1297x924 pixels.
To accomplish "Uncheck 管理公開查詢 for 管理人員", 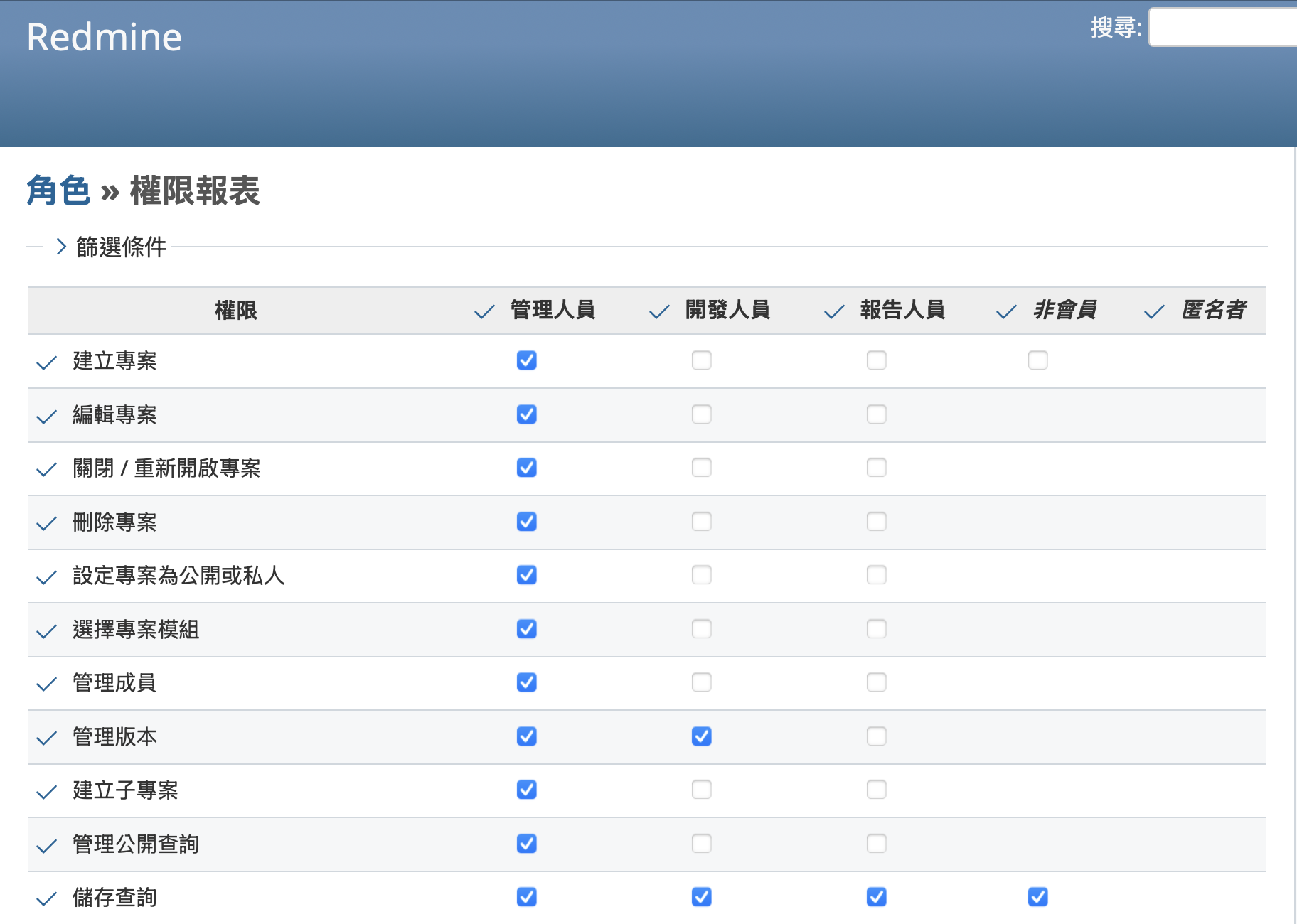I will tap(527, 844).
